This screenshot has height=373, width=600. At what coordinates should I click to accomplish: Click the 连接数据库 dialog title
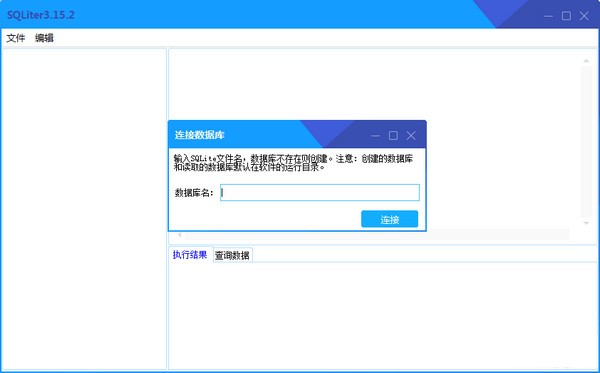coord(199,135)
